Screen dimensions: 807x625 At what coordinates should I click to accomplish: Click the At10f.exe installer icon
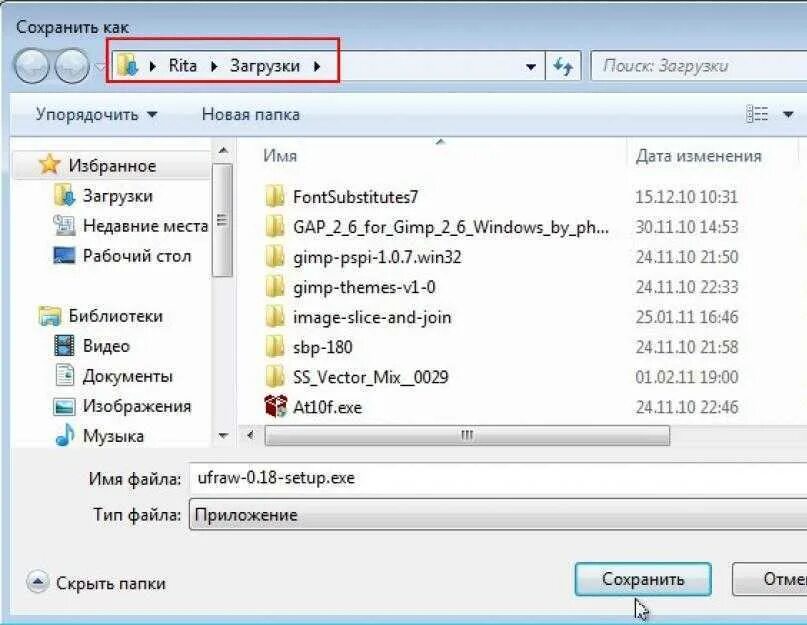(x=275, y=406)
